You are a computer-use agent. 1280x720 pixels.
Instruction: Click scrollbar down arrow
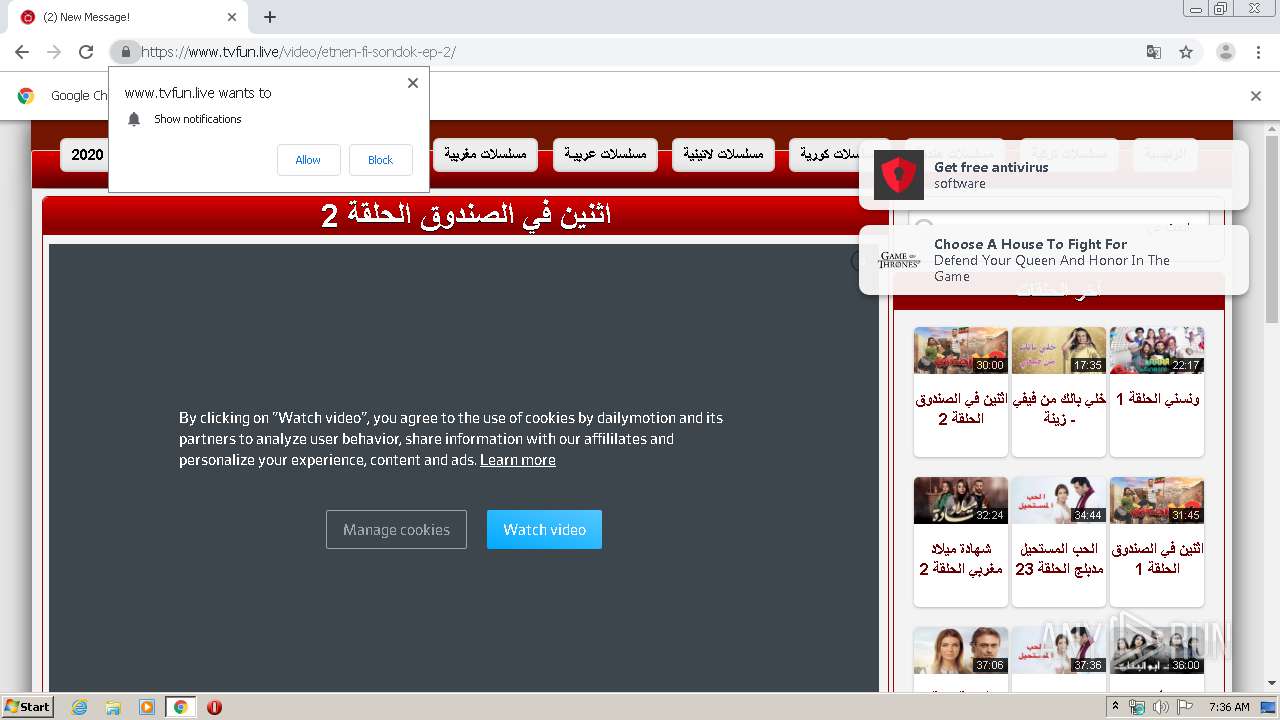click(x=1272, y=683)
